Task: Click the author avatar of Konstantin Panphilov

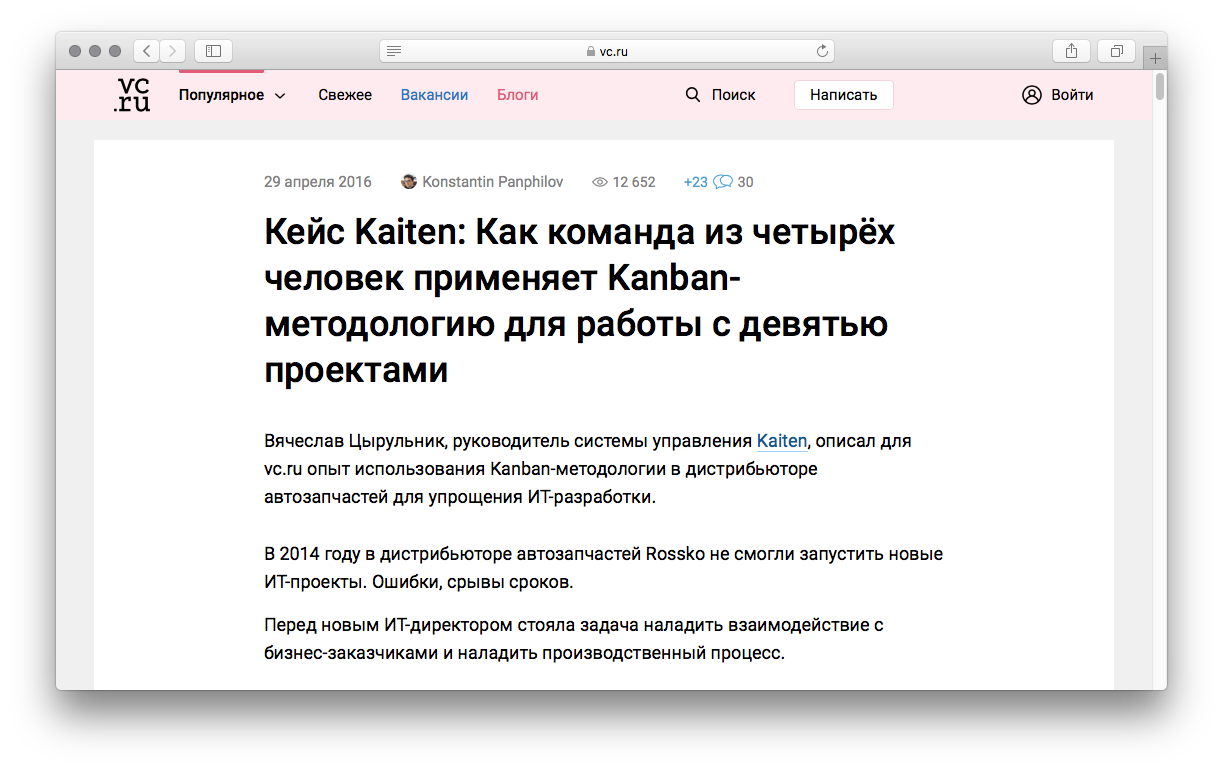Action: [409, 182]
